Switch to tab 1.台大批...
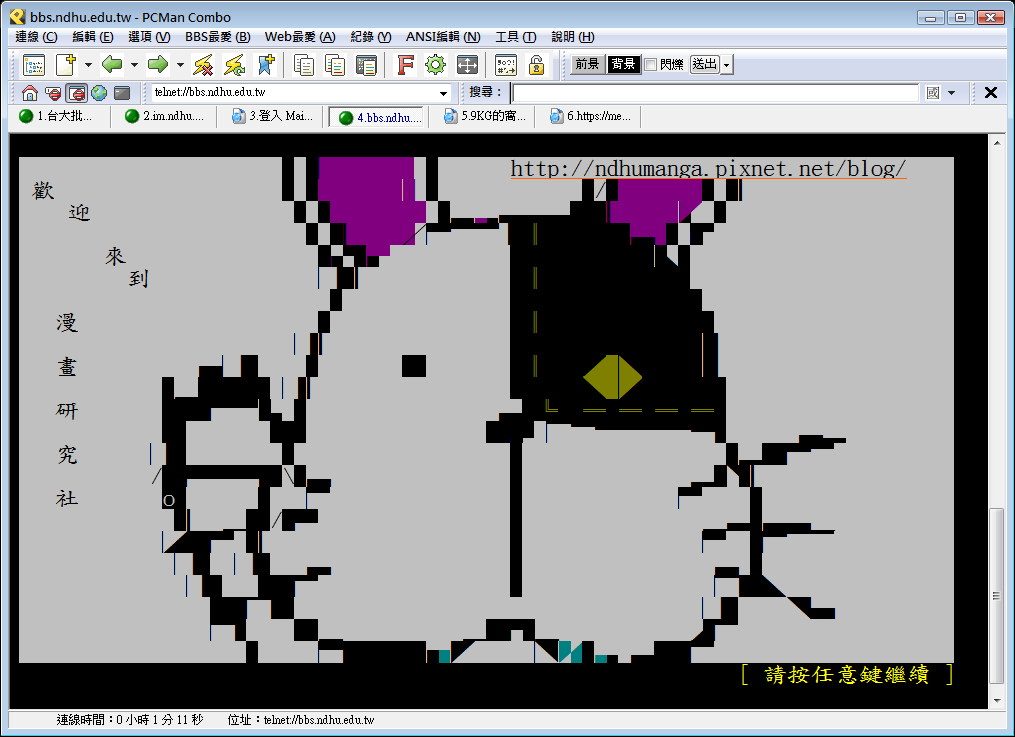Image resolution: width=1015 pixels, height=737 pixels. (57, 116)
